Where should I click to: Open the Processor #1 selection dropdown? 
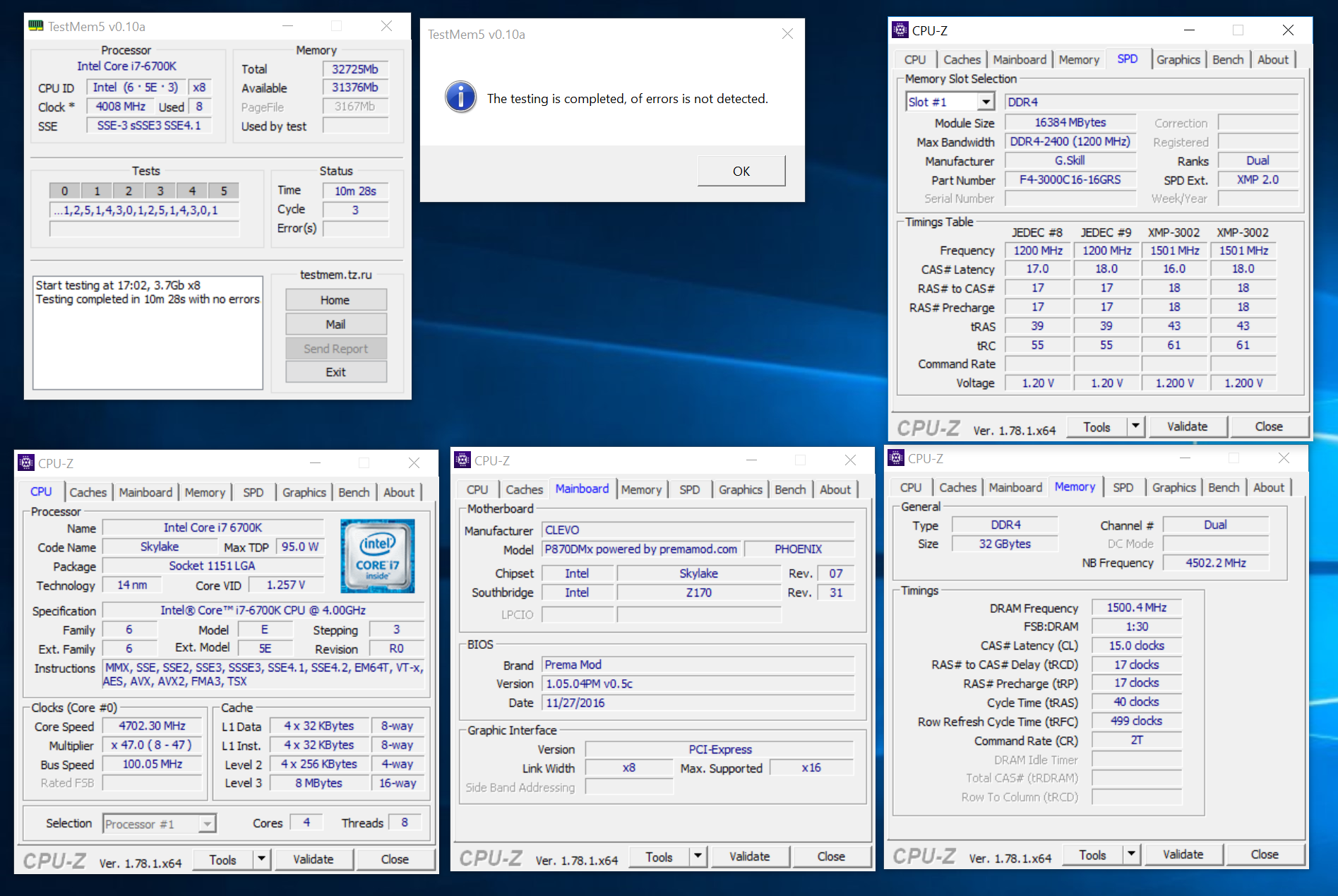[x=207, y=824]
